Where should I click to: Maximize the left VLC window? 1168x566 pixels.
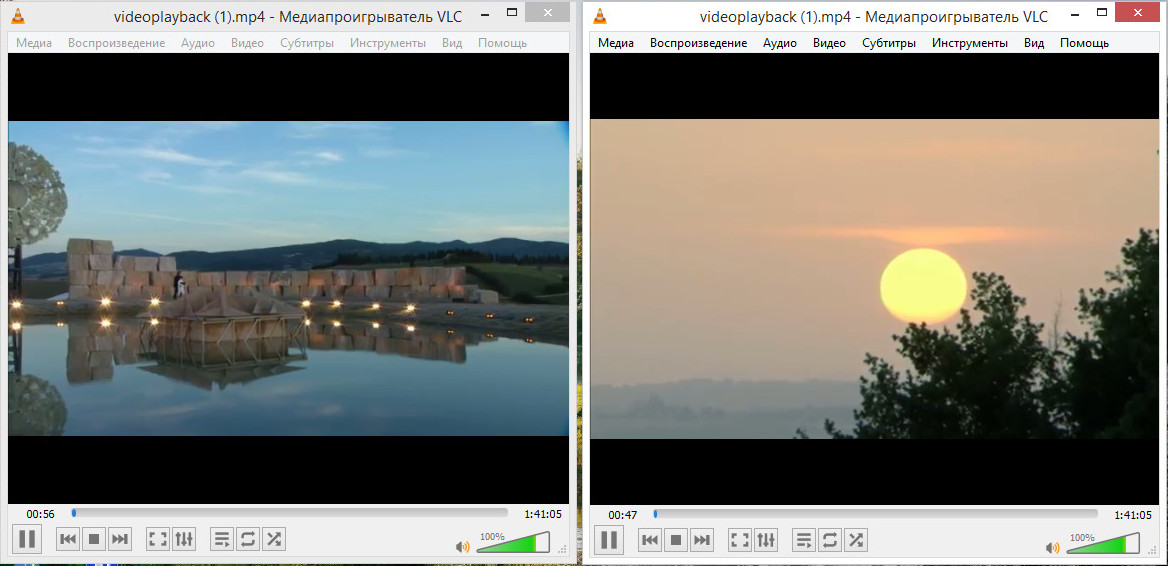[512, 13]
